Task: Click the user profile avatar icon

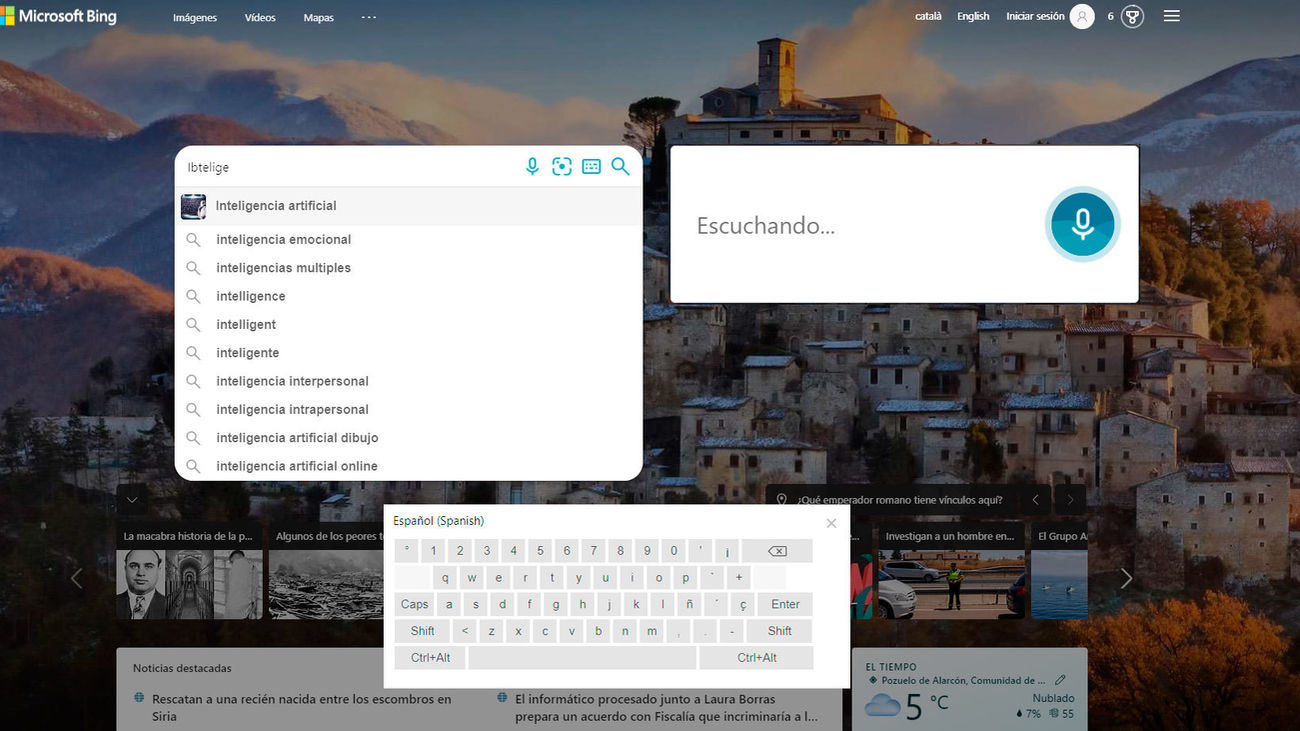Action: point(1082,16)
